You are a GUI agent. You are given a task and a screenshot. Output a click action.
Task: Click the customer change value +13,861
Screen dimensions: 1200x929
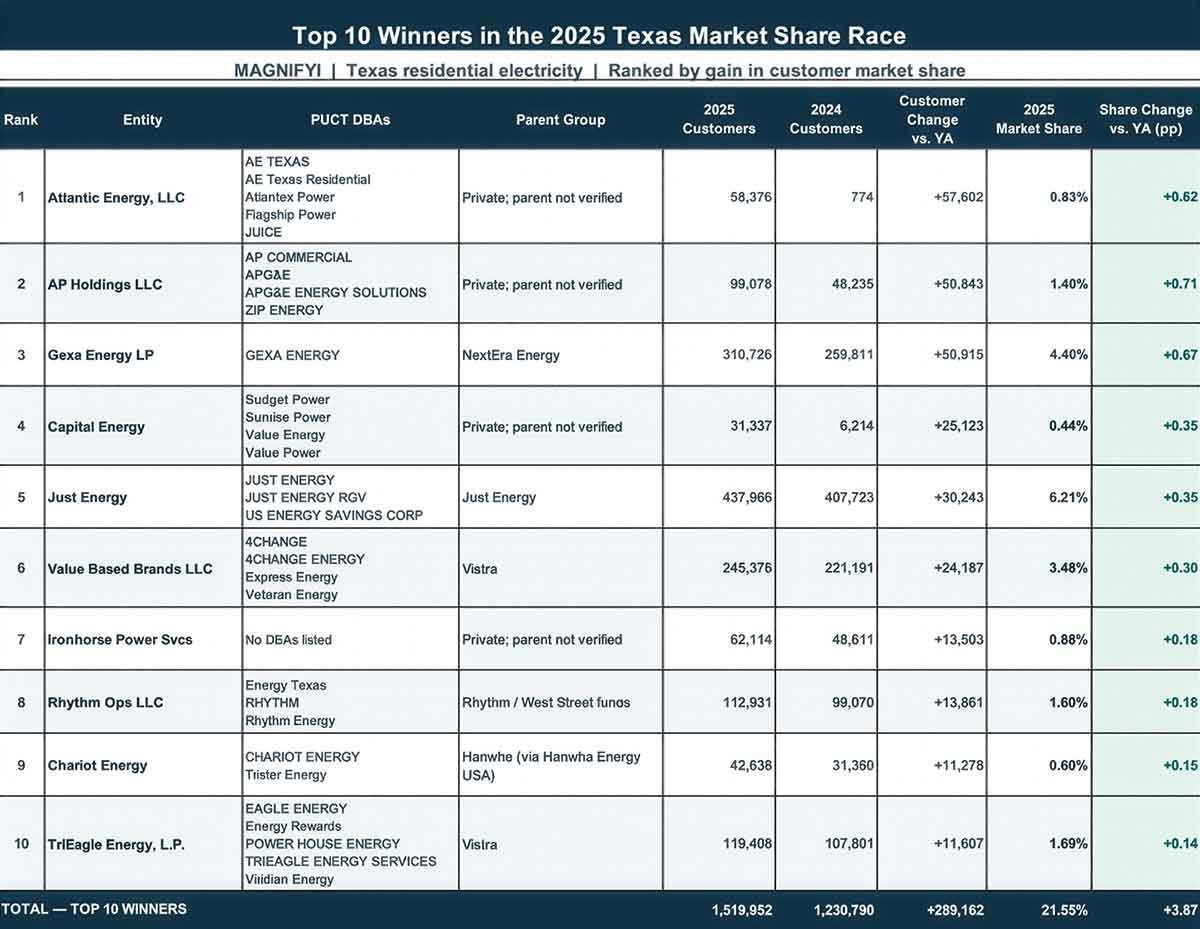tap(958, 702)
